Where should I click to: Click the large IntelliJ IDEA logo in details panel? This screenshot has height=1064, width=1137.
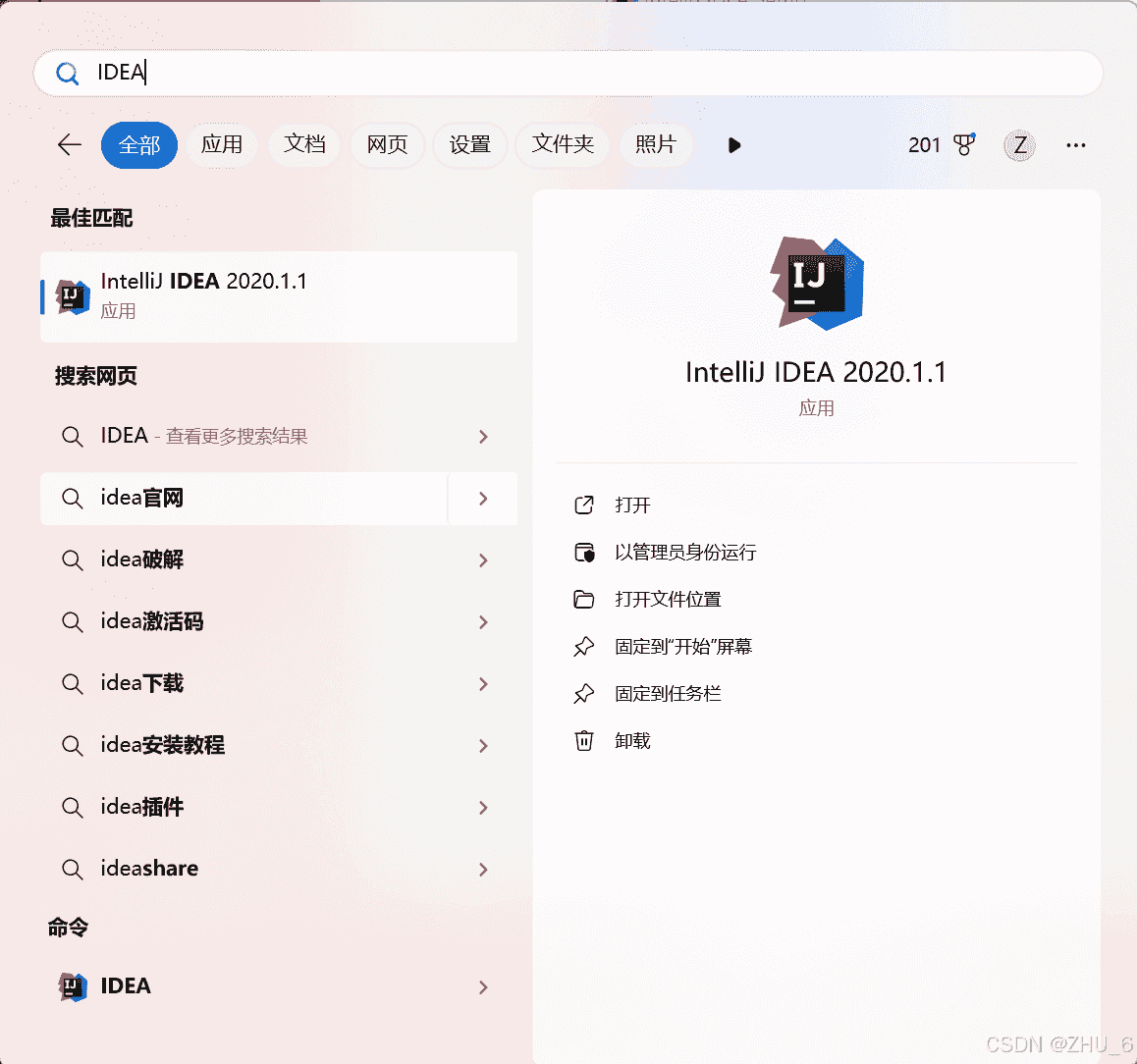click(817, 284)
